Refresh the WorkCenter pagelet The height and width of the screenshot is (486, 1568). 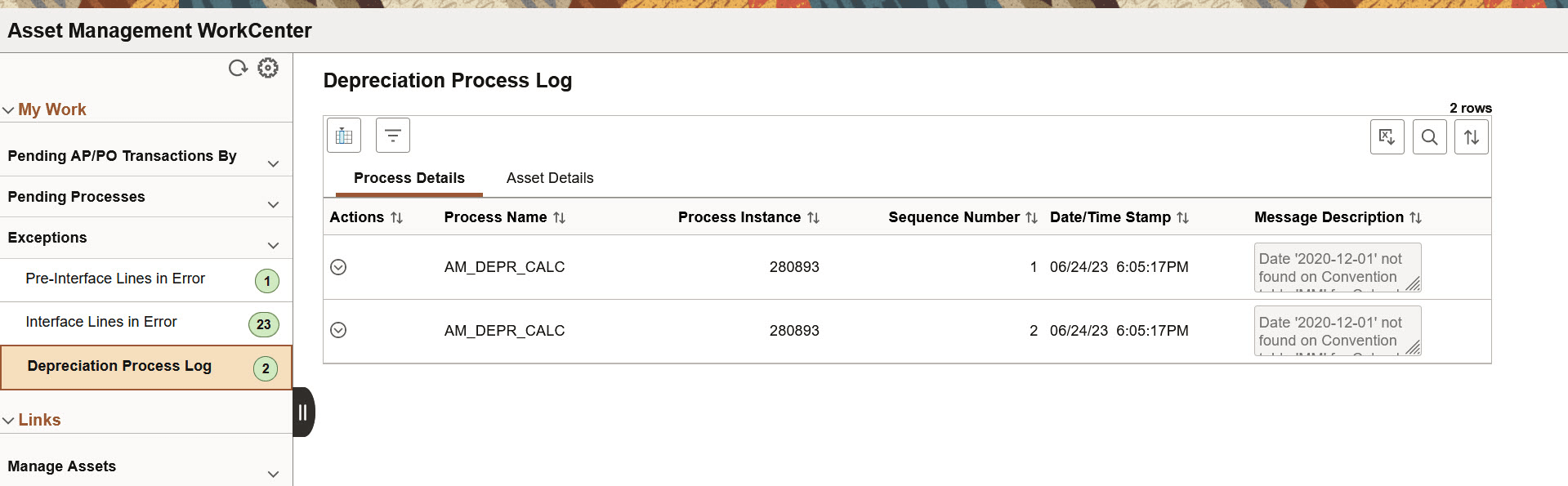point(238,68)
